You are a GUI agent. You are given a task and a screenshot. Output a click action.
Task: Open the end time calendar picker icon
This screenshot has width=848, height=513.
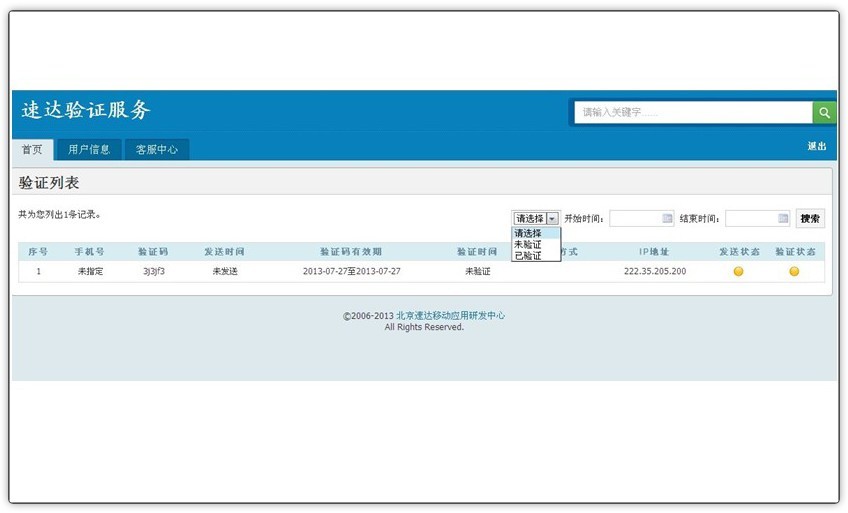point(783,218)
